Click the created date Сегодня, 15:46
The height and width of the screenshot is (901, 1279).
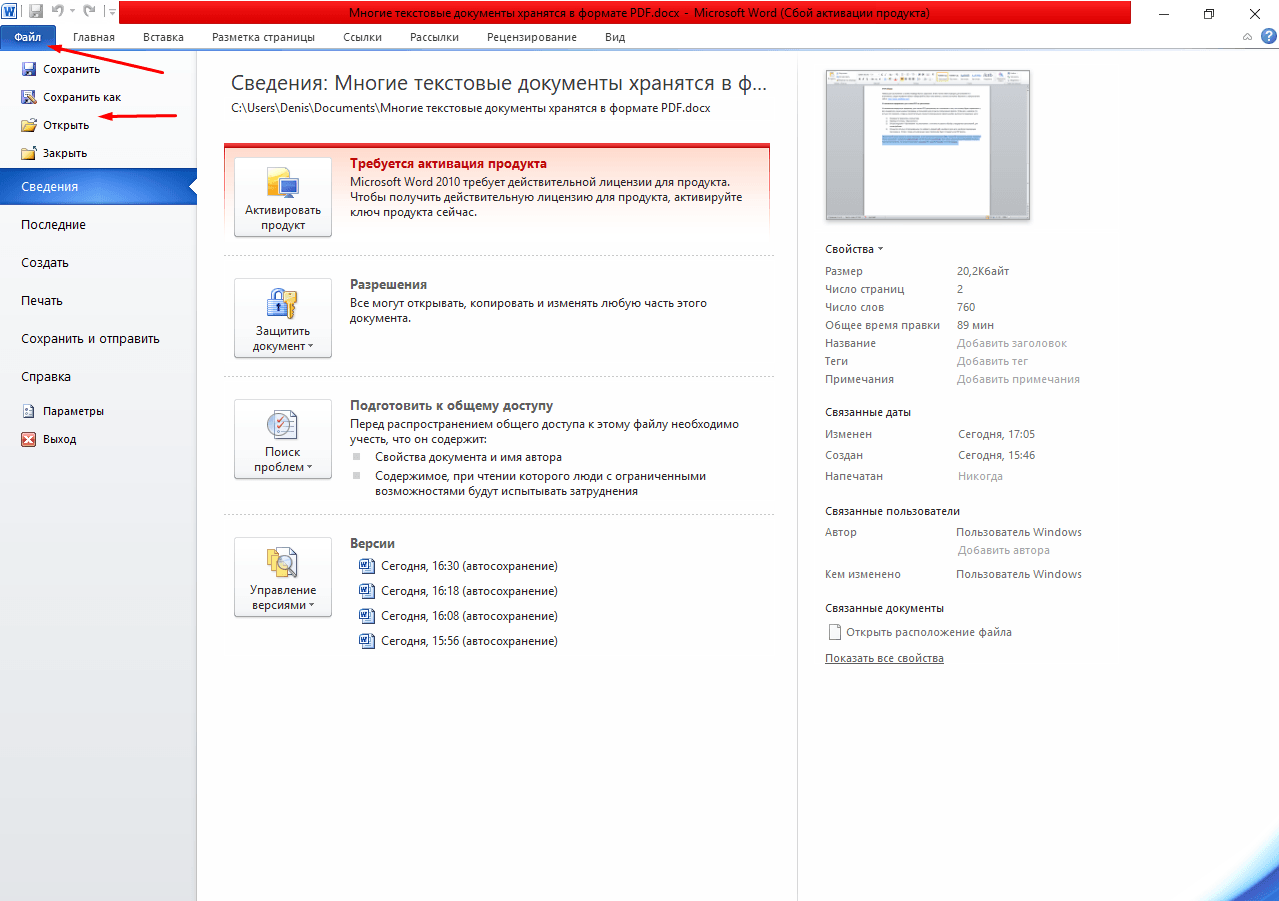click(x=996, y=455)
